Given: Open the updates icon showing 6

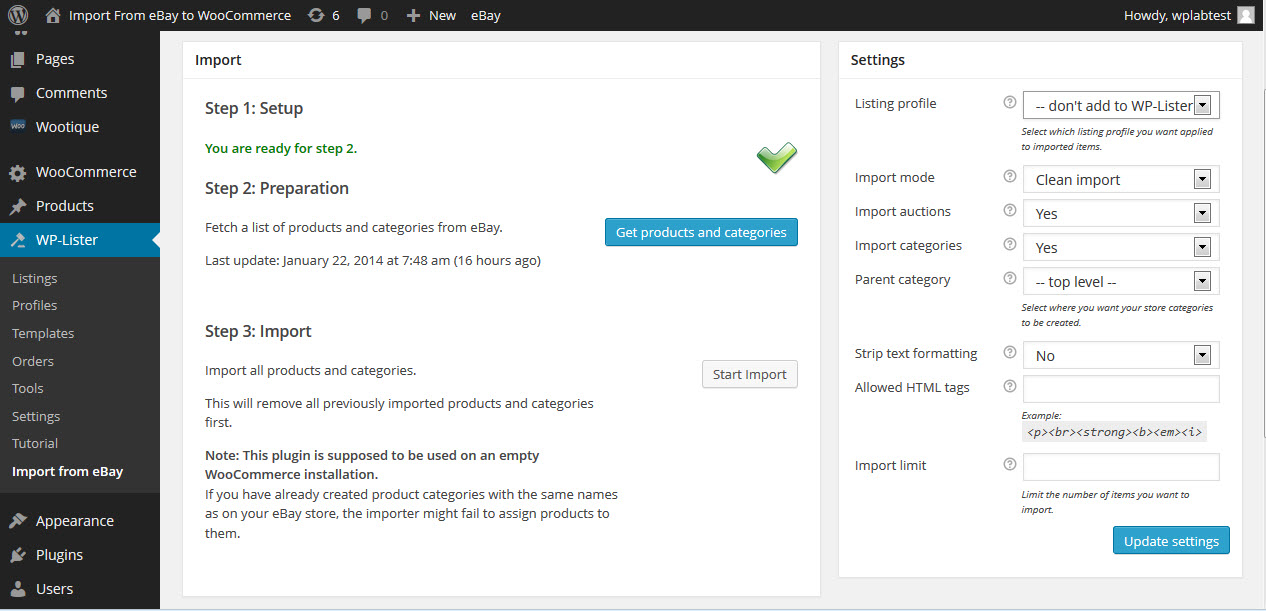Looking at the screenshot, I should [x=316, y=15].
